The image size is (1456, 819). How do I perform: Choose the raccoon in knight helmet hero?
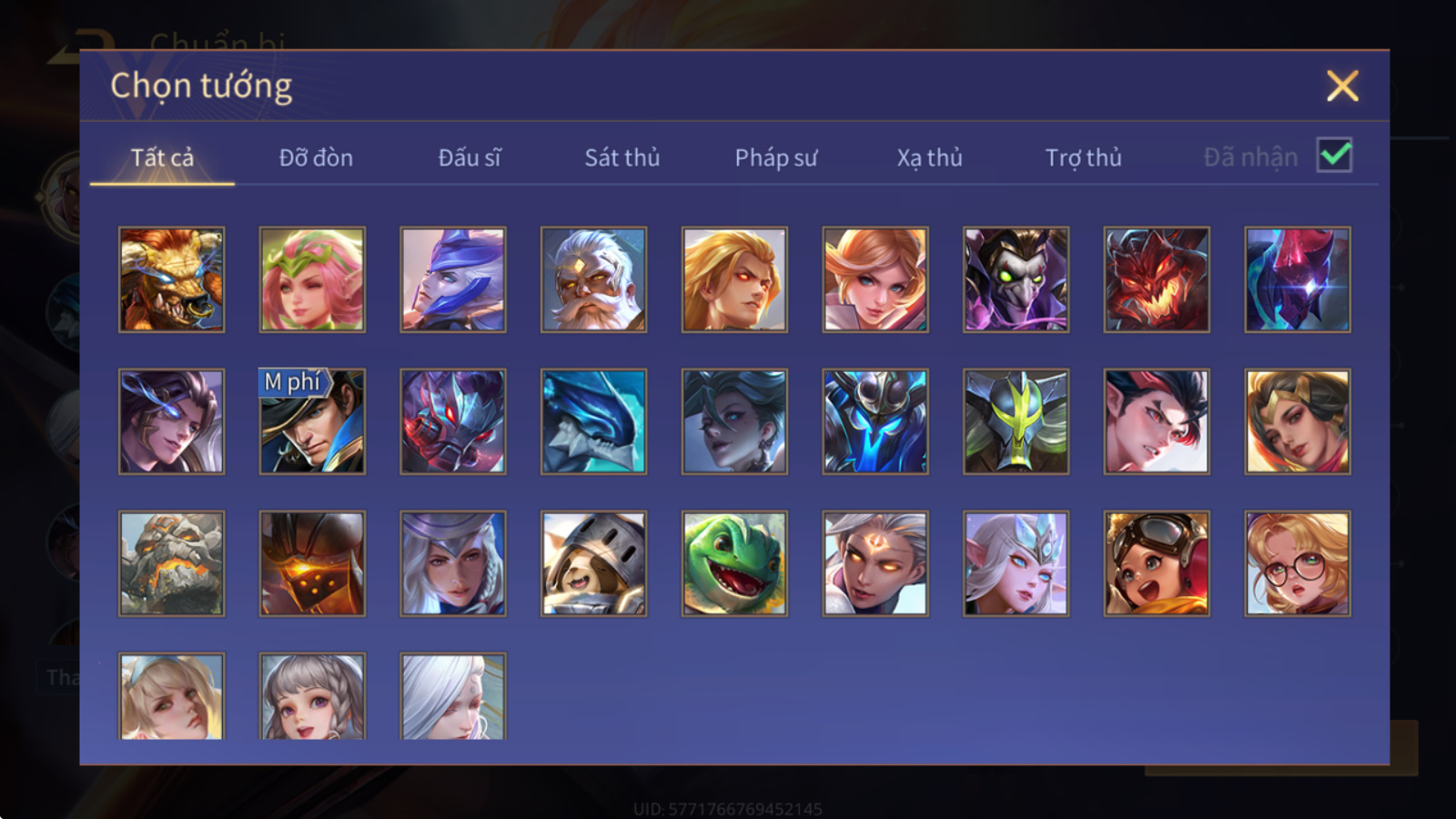(x=593, y=563)
